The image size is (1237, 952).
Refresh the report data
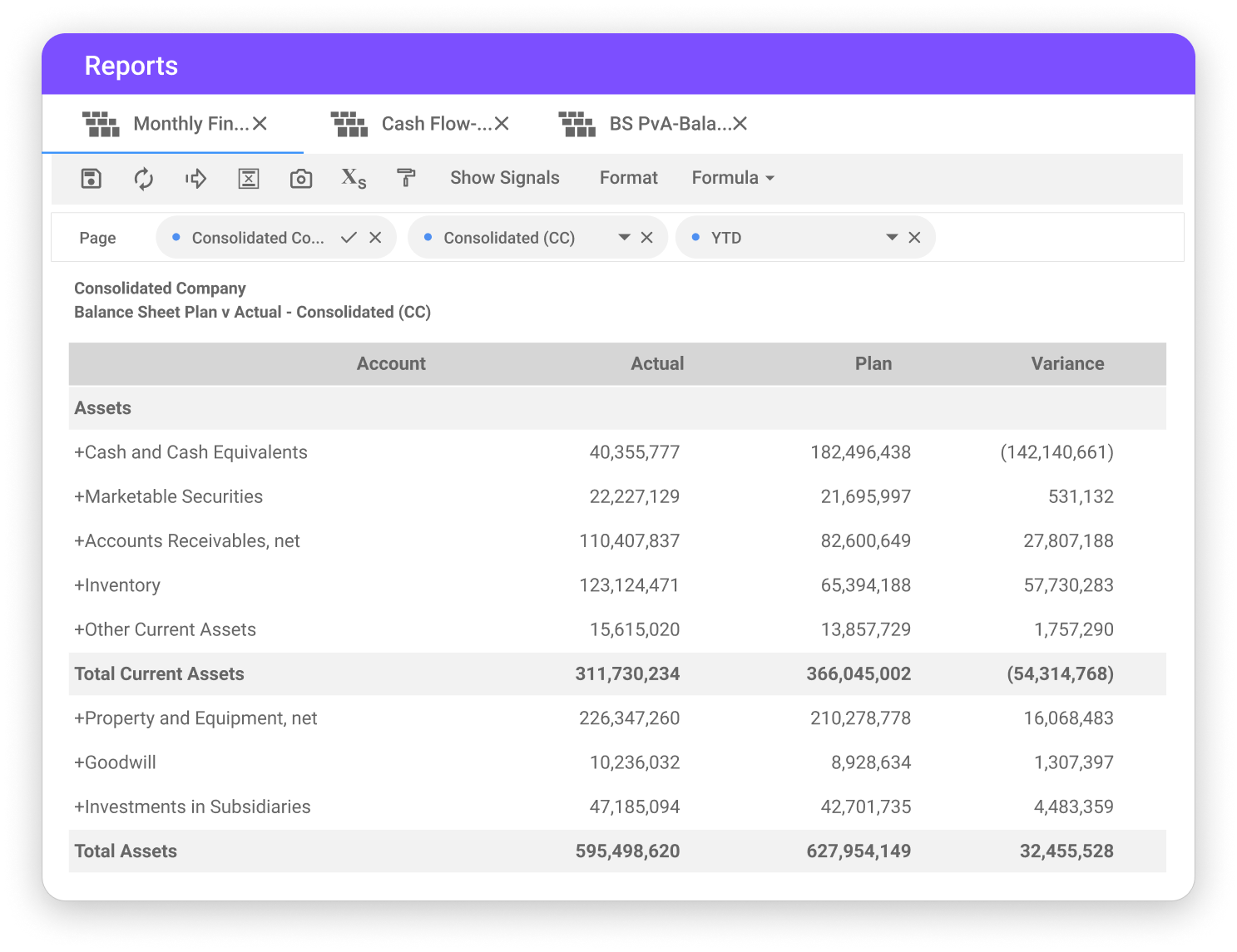pyautogui.click(x=143, y=178)
